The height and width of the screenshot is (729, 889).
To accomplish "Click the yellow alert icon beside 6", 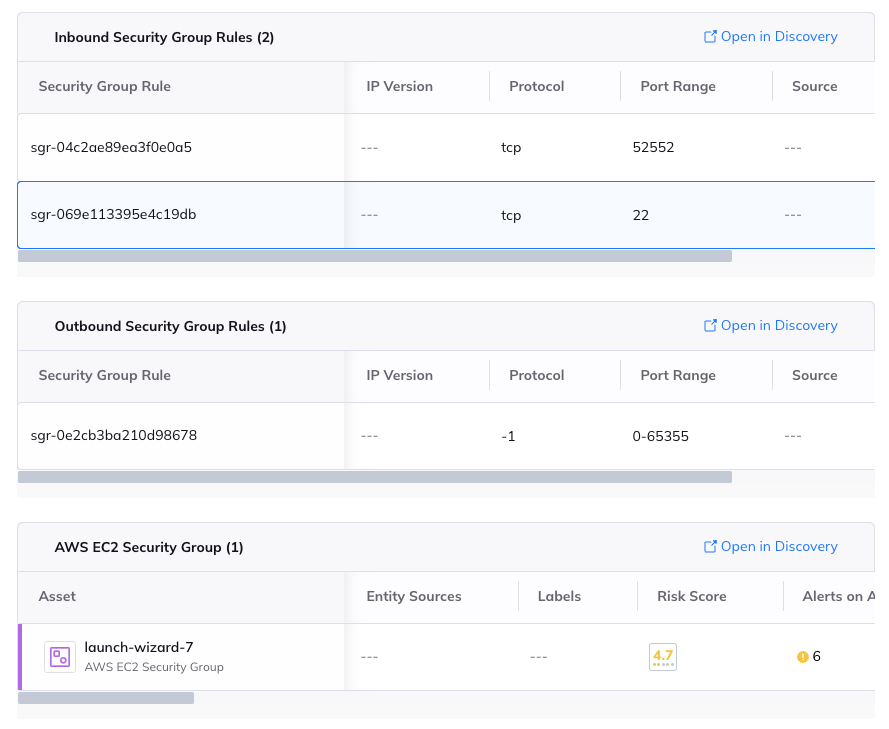I will pos(802,657).
